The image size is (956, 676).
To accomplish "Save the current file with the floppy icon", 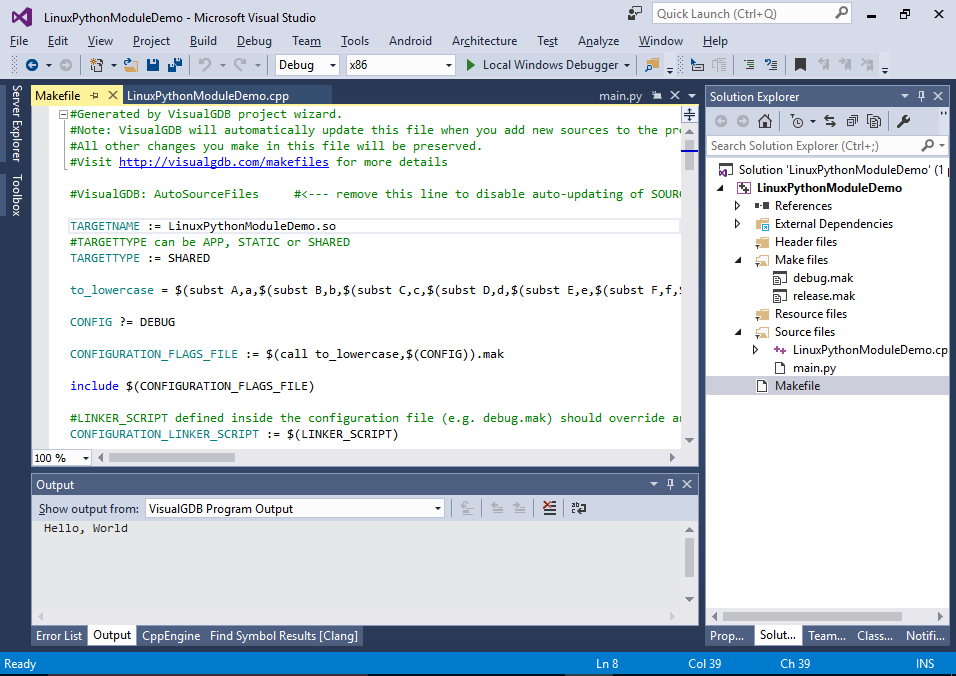I will coord(153,65).
